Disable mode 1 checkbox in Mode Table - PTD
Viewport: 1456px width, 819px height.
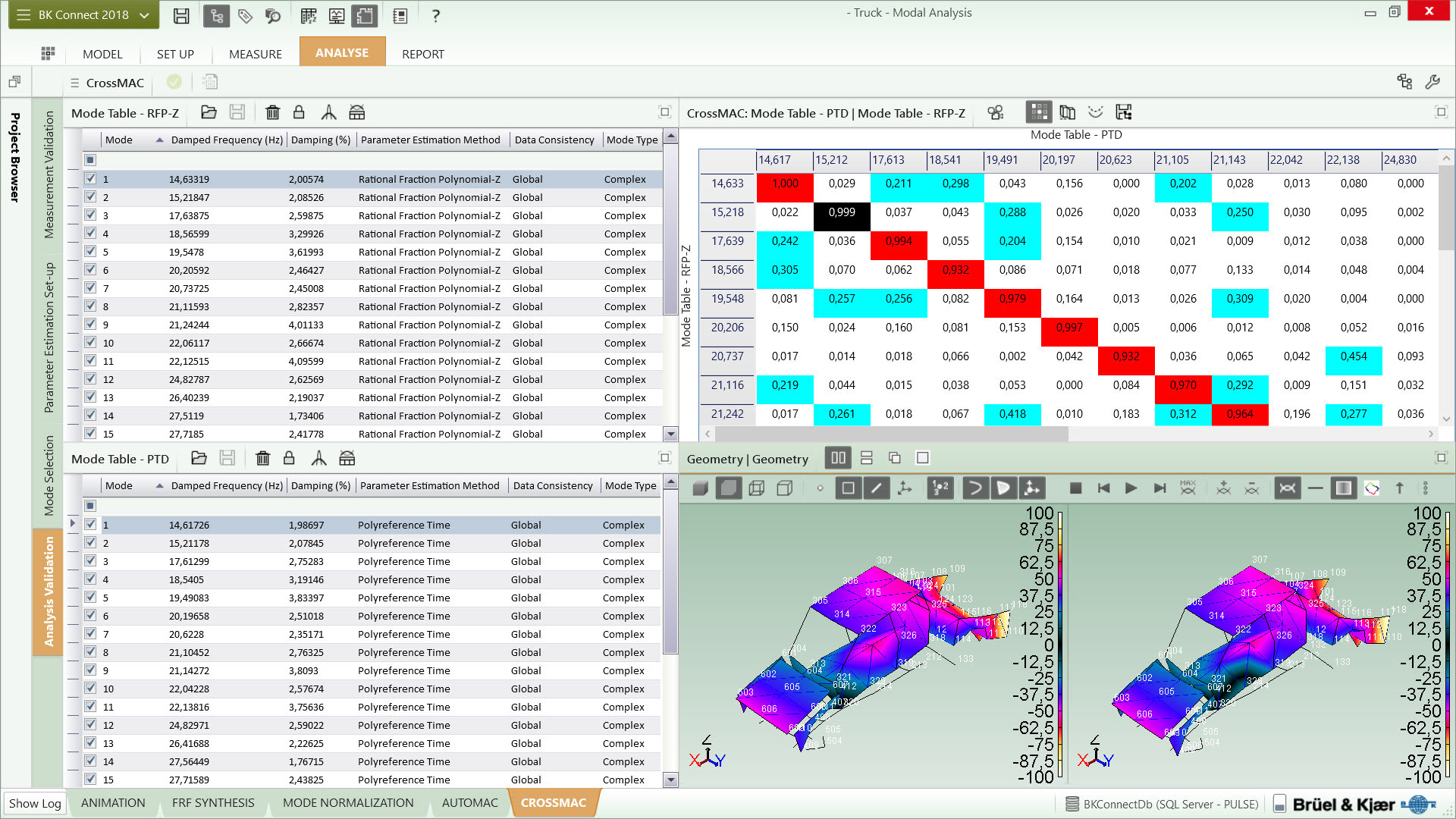[90, 524]
